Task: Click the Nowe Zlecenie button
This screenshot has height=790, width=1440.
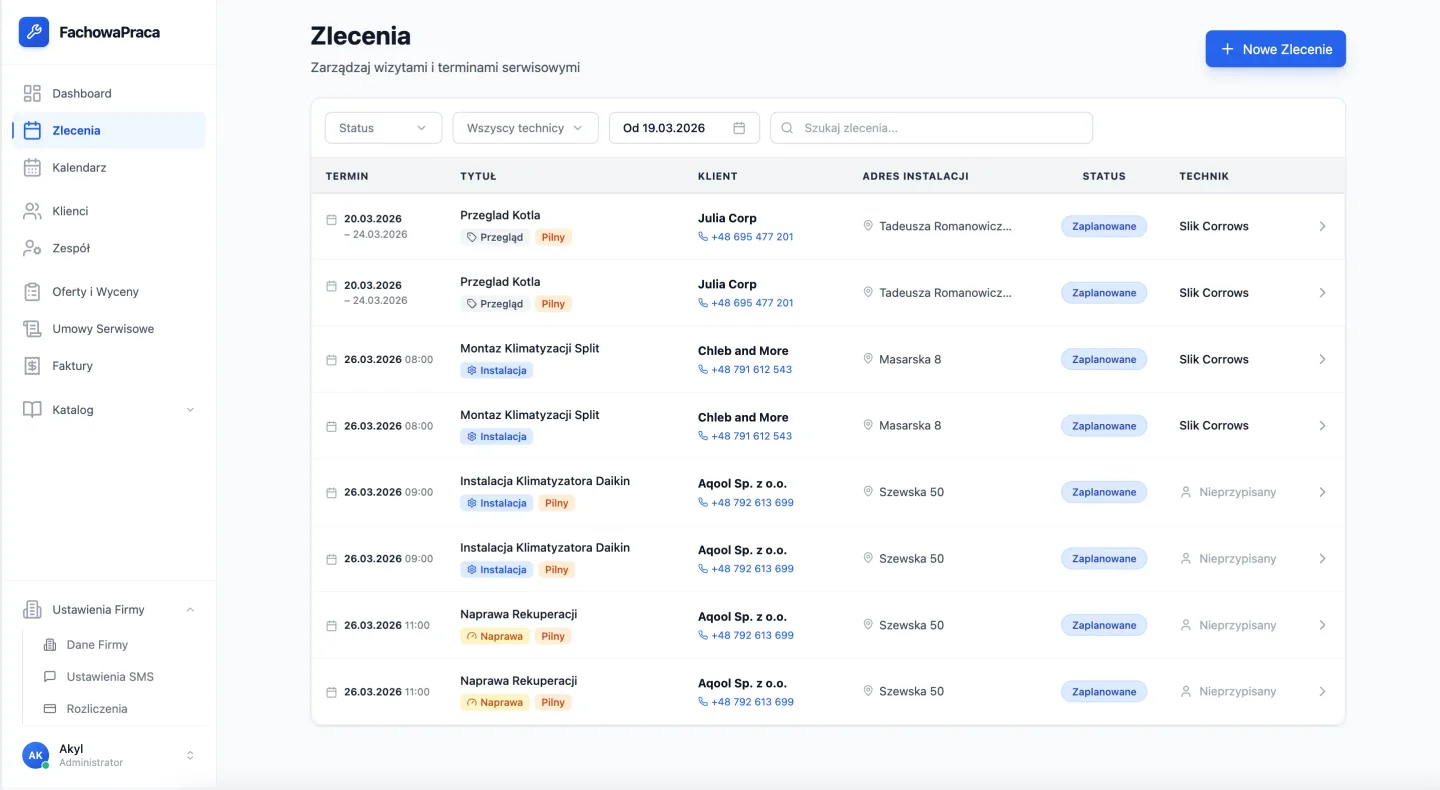Action: (1275, 49)
